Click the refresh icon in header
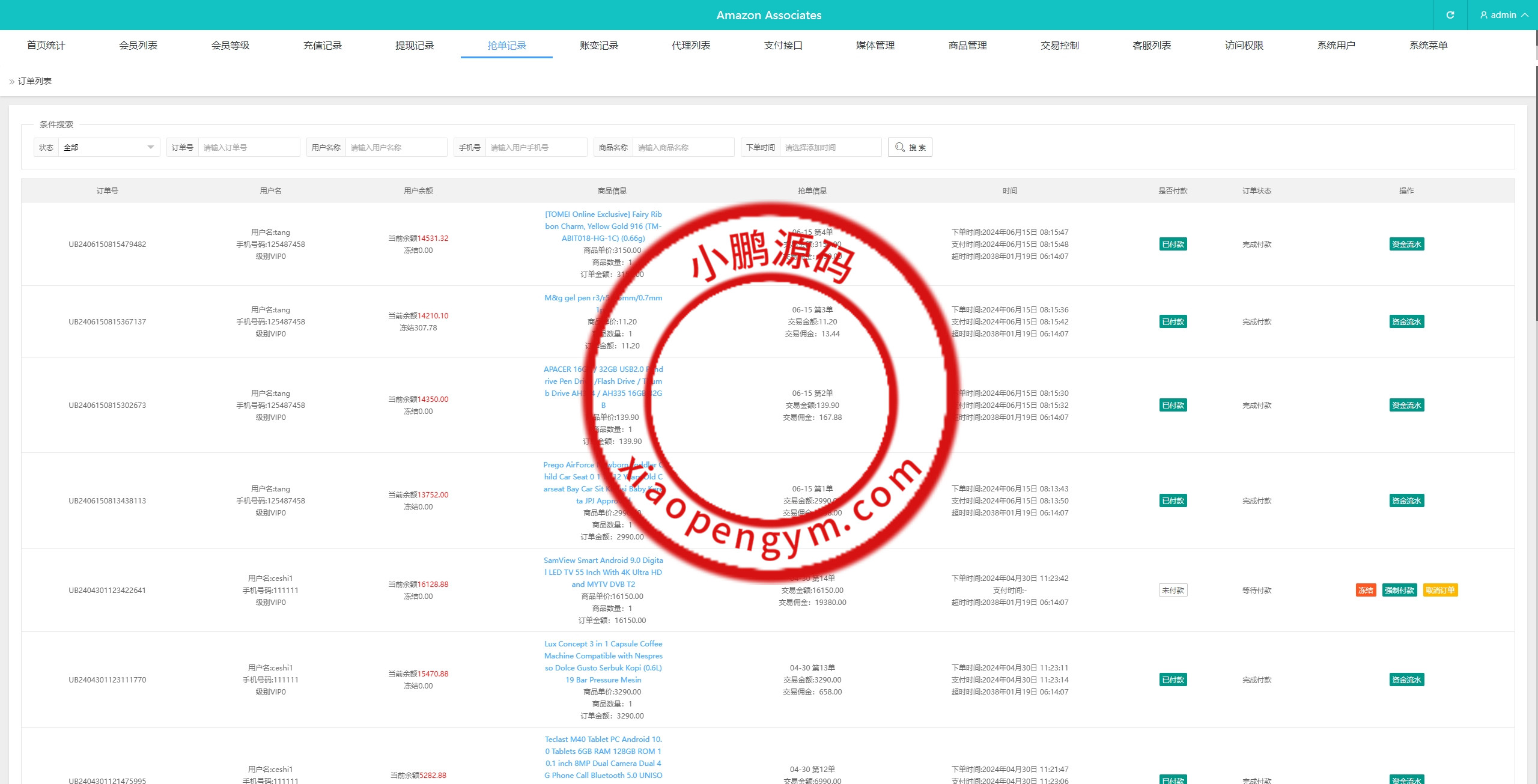The height and width of the screenshot is (784, 1538). 1450,15
